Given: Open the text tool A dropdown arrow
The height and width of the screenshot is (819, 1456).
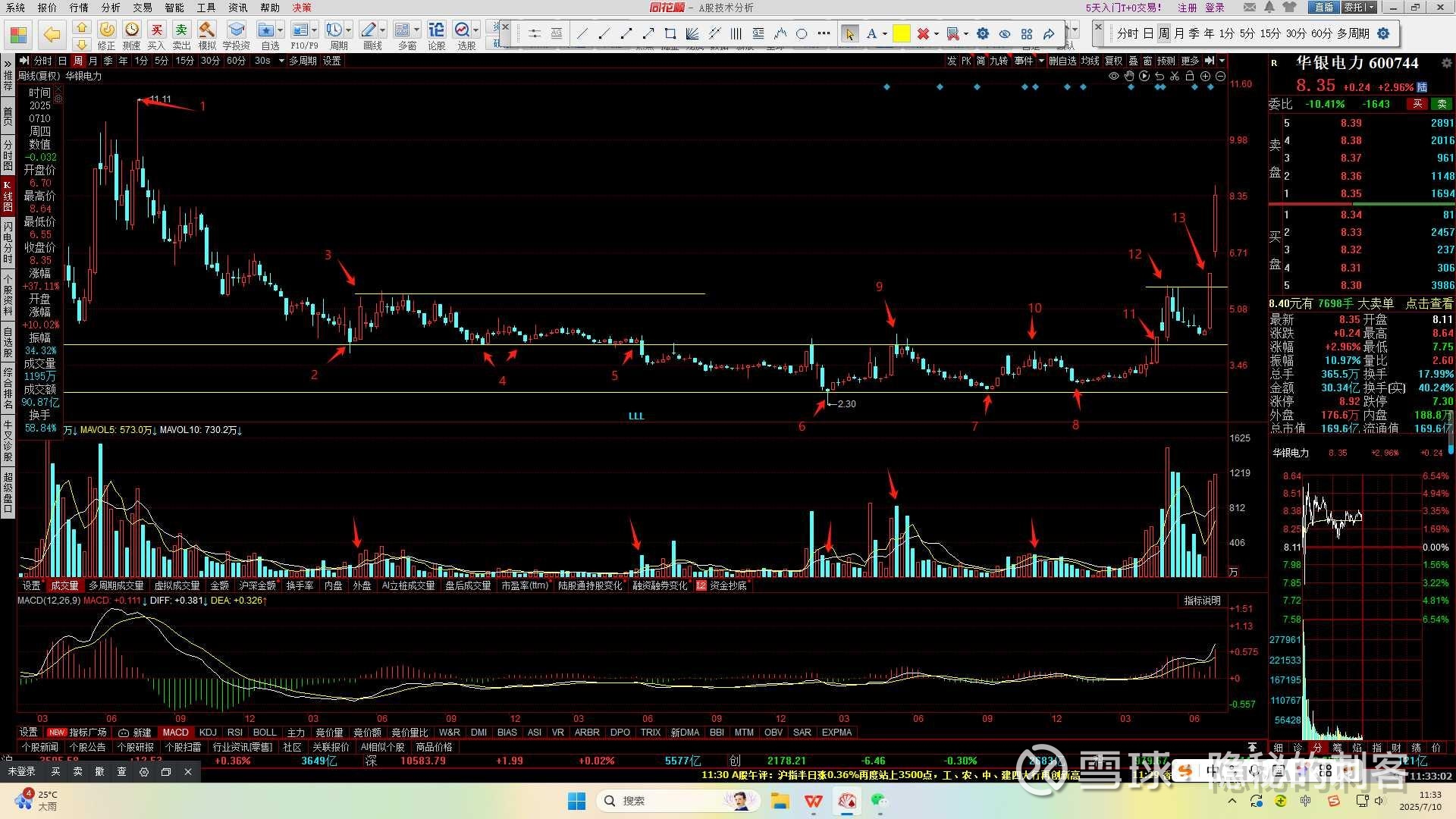Looking at the screenshot, I should point(885,33).
